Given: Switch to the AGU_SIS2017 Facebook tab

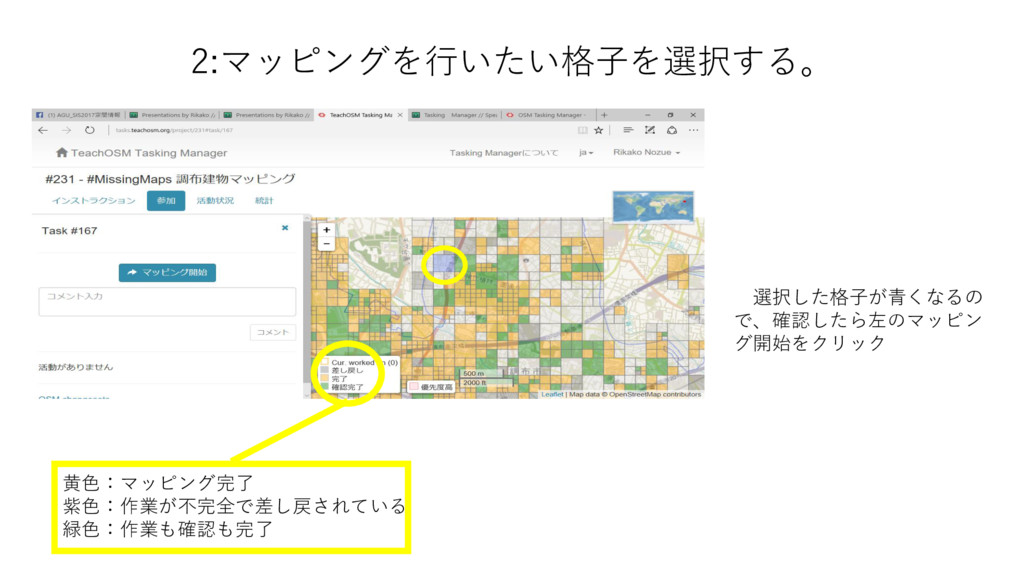Looking at the screenshot, I should [78, 115].
